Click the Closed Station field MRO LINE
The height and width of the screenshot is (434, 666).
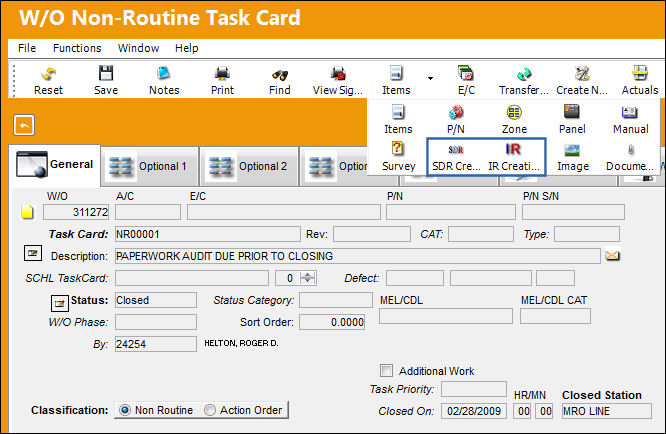coord(607,411)
